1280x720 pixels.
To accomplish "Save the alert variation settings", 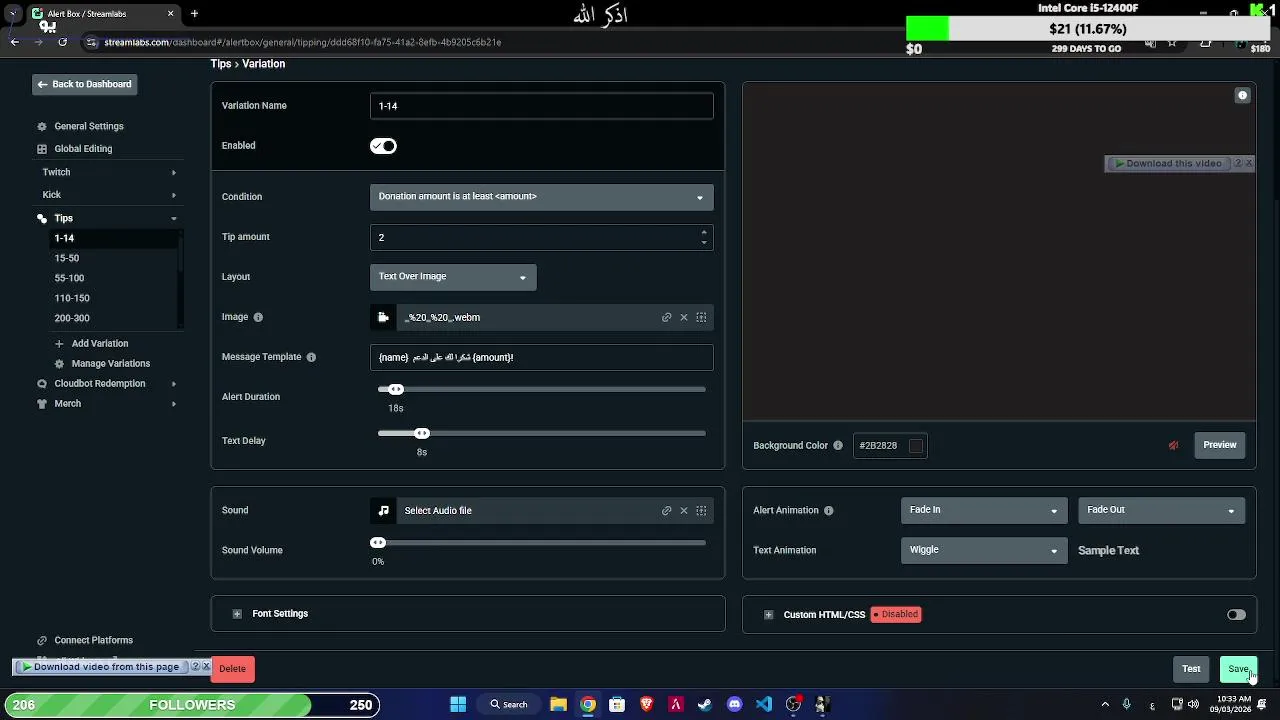I will click(1238, 669).
